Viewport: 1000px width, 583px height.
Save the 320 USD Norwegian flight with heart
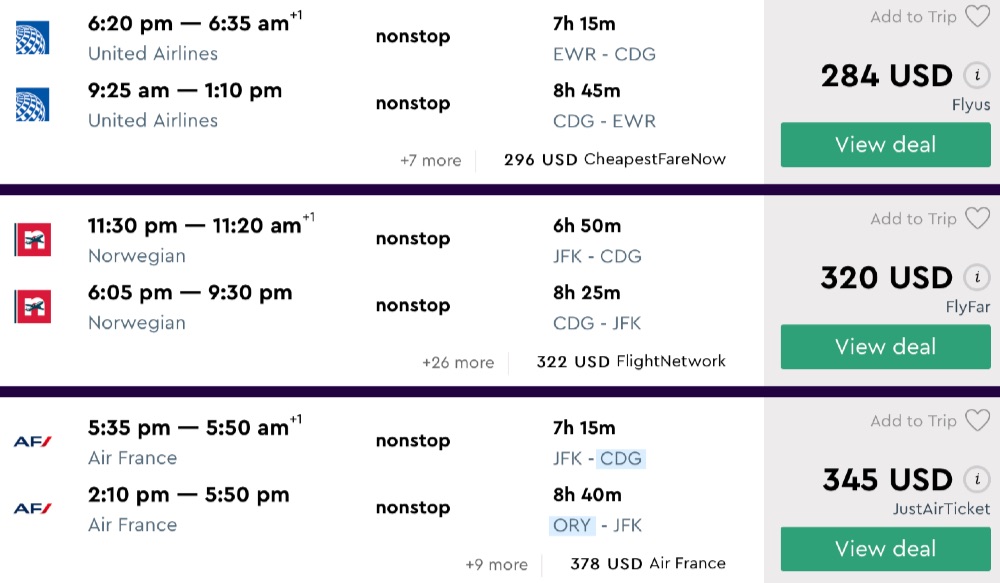coord(977,219)
